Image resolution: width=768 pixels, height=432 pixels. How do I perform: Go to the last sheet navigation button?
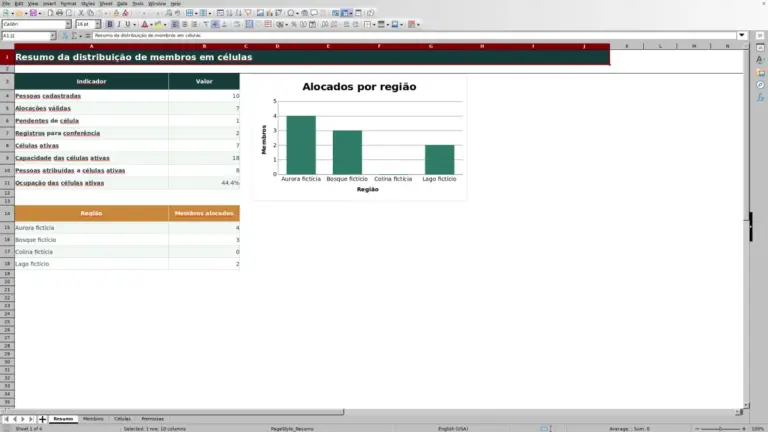coord(31,419)
